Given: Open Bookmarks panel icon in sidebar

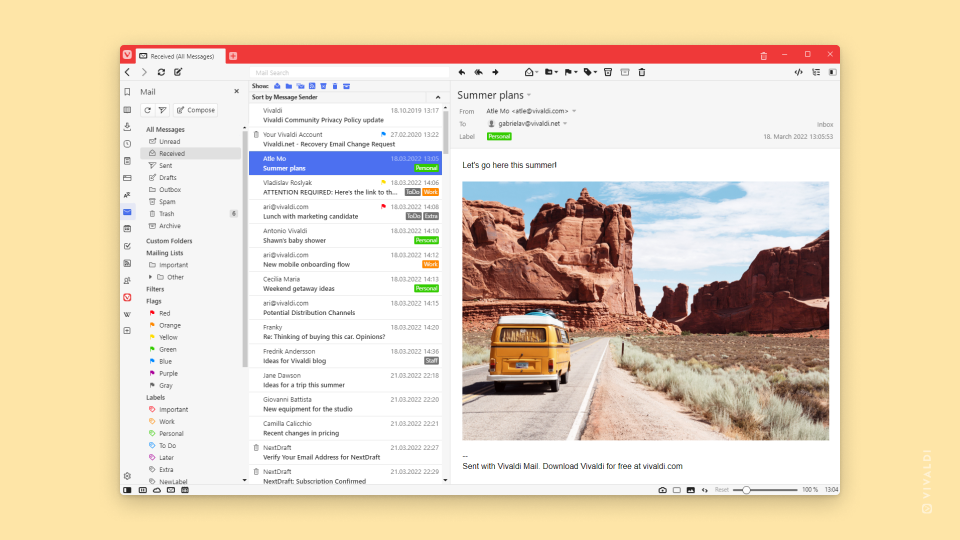Looking at the screenshot, I should (x=127, y=92).
